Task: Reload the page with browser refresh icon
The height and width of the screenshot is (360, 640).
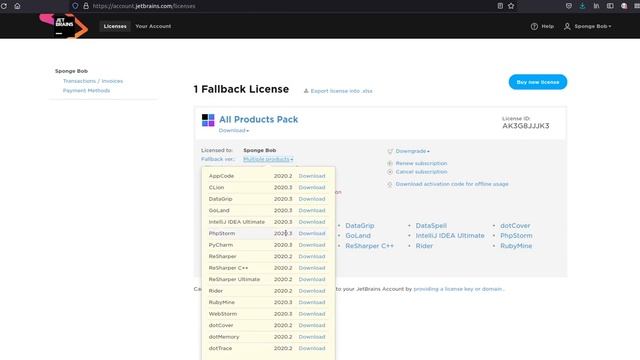Action: click(4, 6)
